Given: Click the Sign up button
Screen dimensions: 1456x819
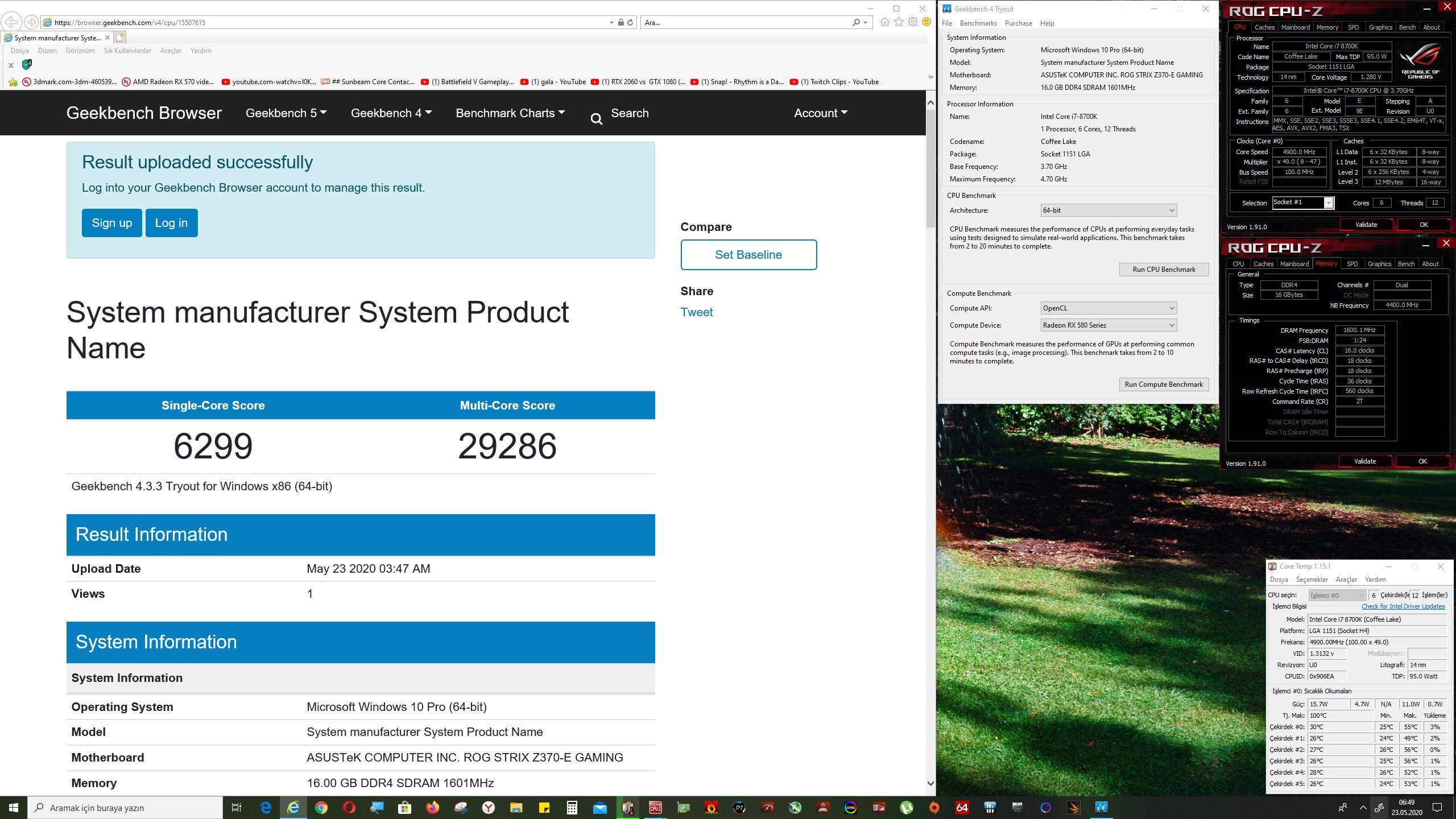Looking at the screenshot, I should [x=112, y=223].
